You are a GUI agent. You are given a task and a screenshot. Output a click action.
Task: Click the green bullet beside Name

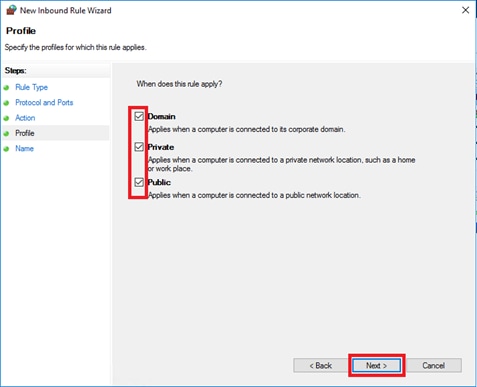pos(6,149)
